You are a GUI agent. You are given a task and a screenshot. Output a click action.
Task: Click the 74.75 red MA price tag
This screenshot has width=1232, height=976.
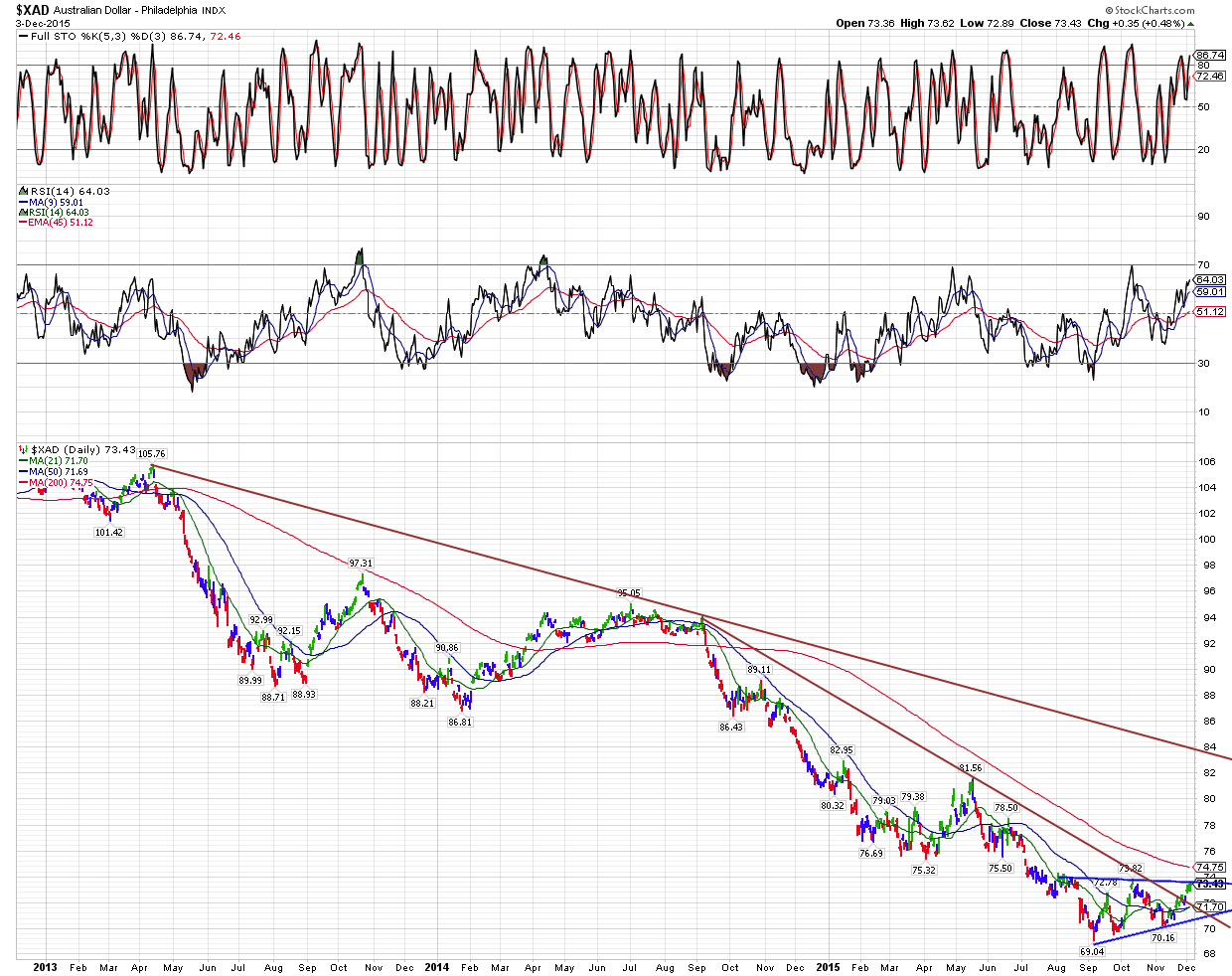coord(1209,867)
